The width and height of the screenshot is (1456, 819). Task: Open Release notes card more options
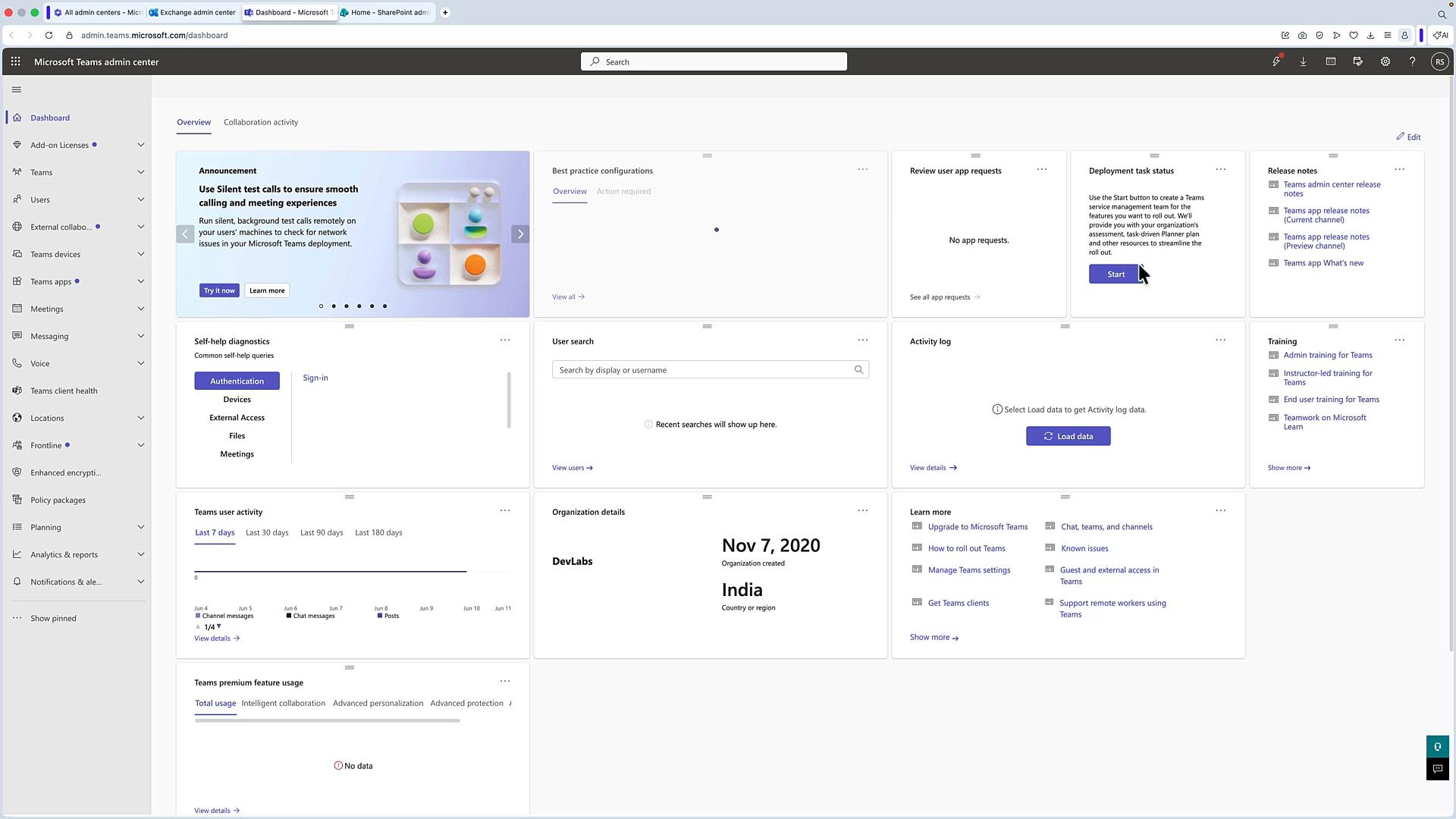click(1400, 170)
